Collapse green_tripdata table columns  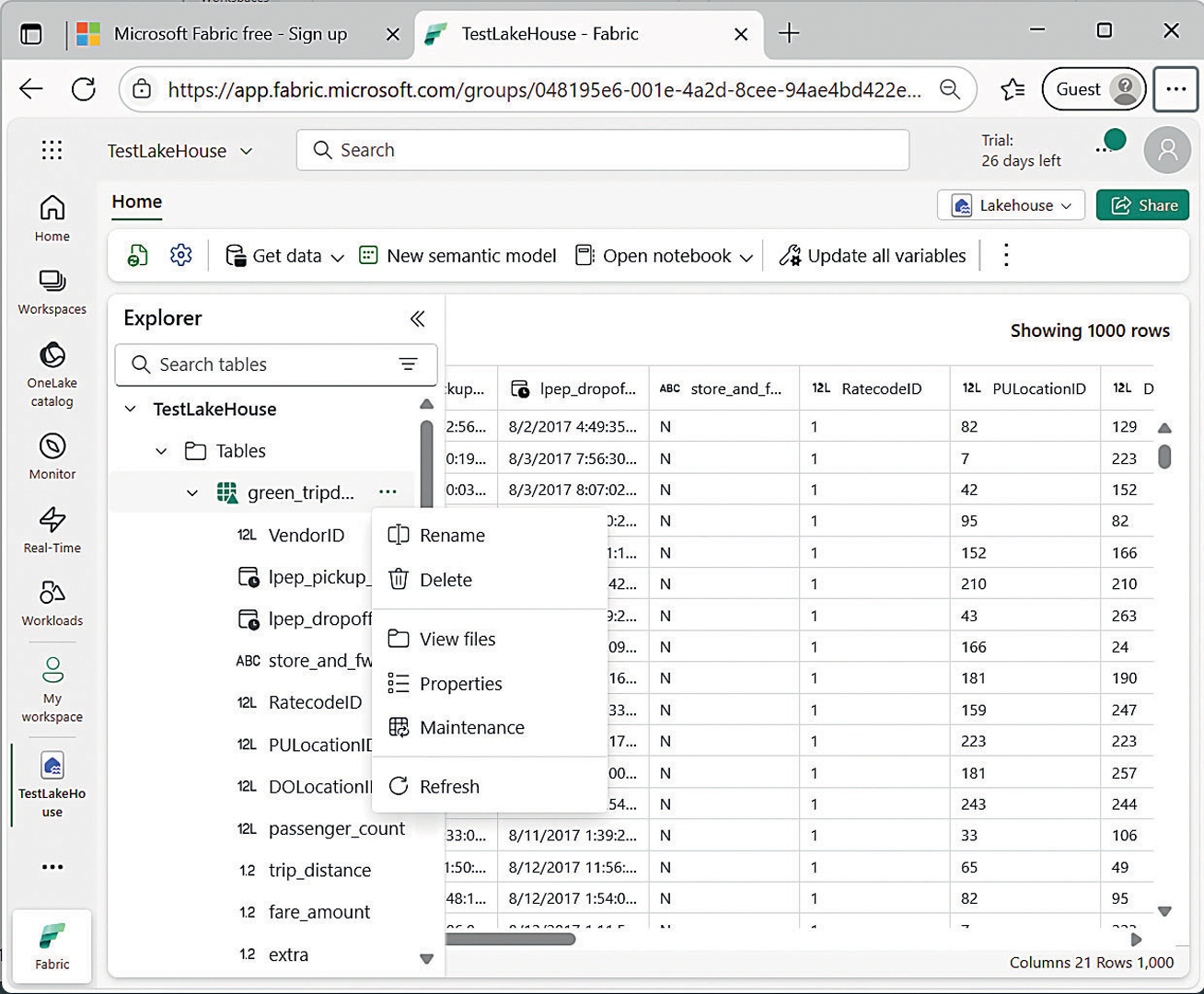tap(191, 493)
